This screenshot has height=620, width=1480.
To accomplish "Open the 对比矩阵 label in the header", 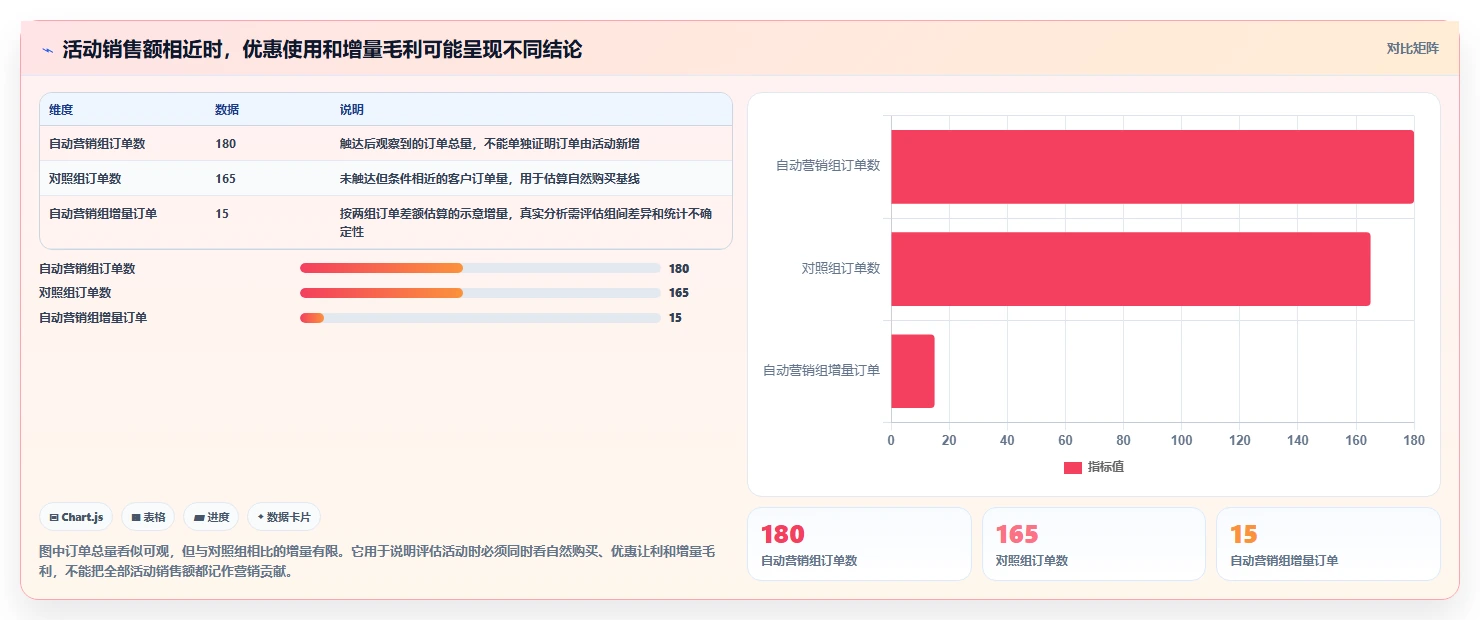I will tap(1412, 48).
